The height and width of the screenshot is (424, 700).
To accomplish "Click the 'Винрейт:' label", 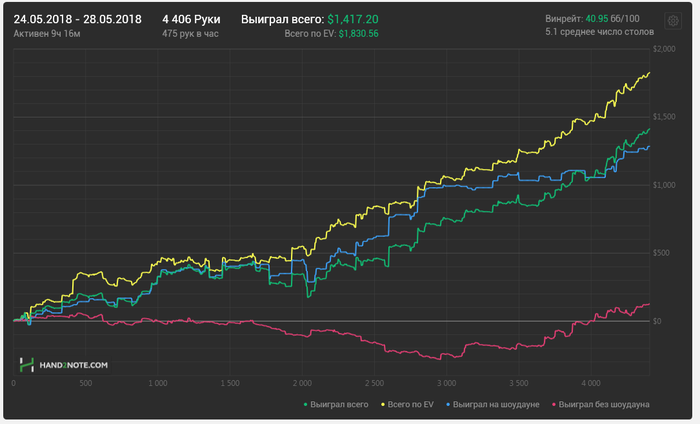I will [x=564, y=19].
